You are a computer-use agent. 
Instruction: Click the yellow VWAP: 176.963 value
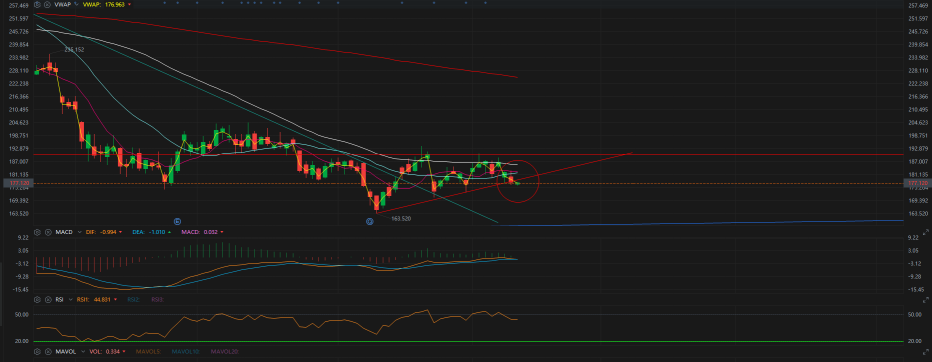pos(104,4)
